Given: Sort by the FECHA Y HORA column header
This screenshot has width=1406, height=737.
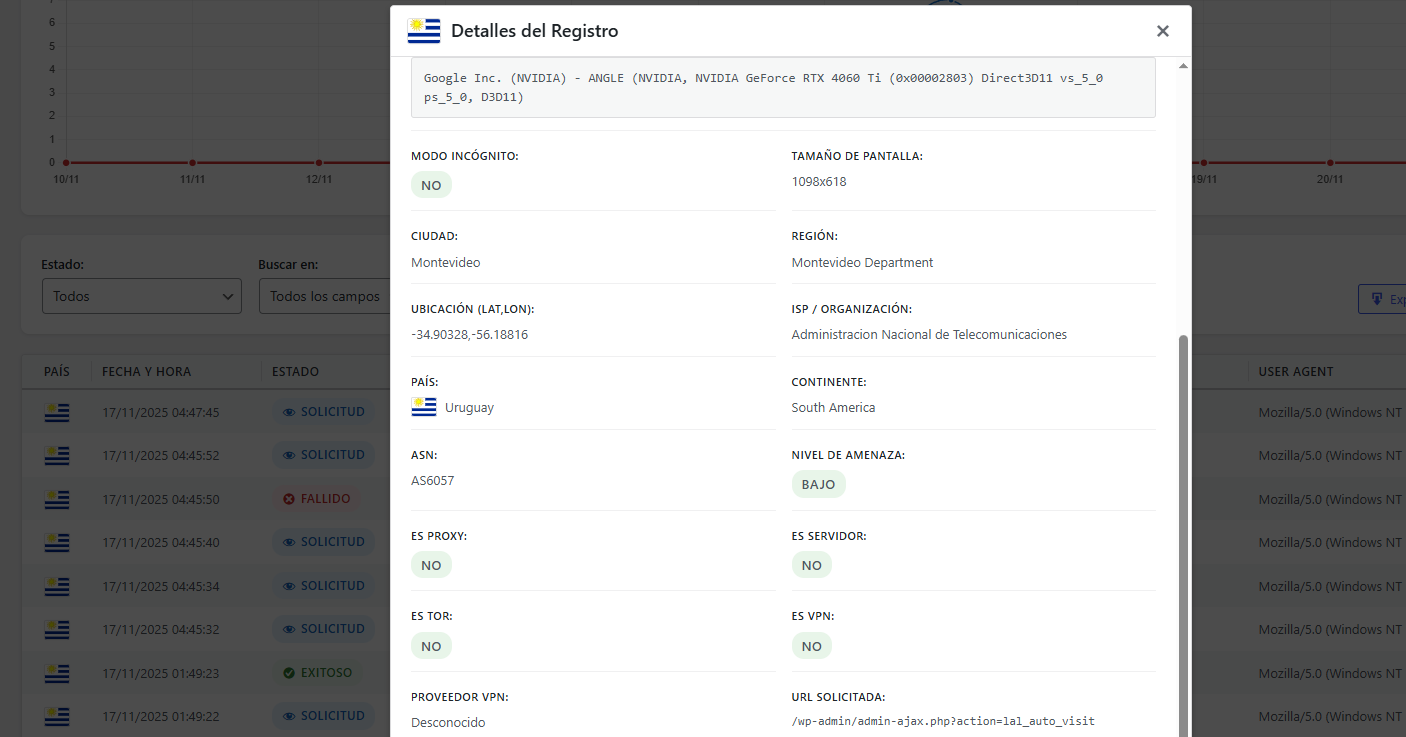Looking at the screenshot, I should point(146,371).
